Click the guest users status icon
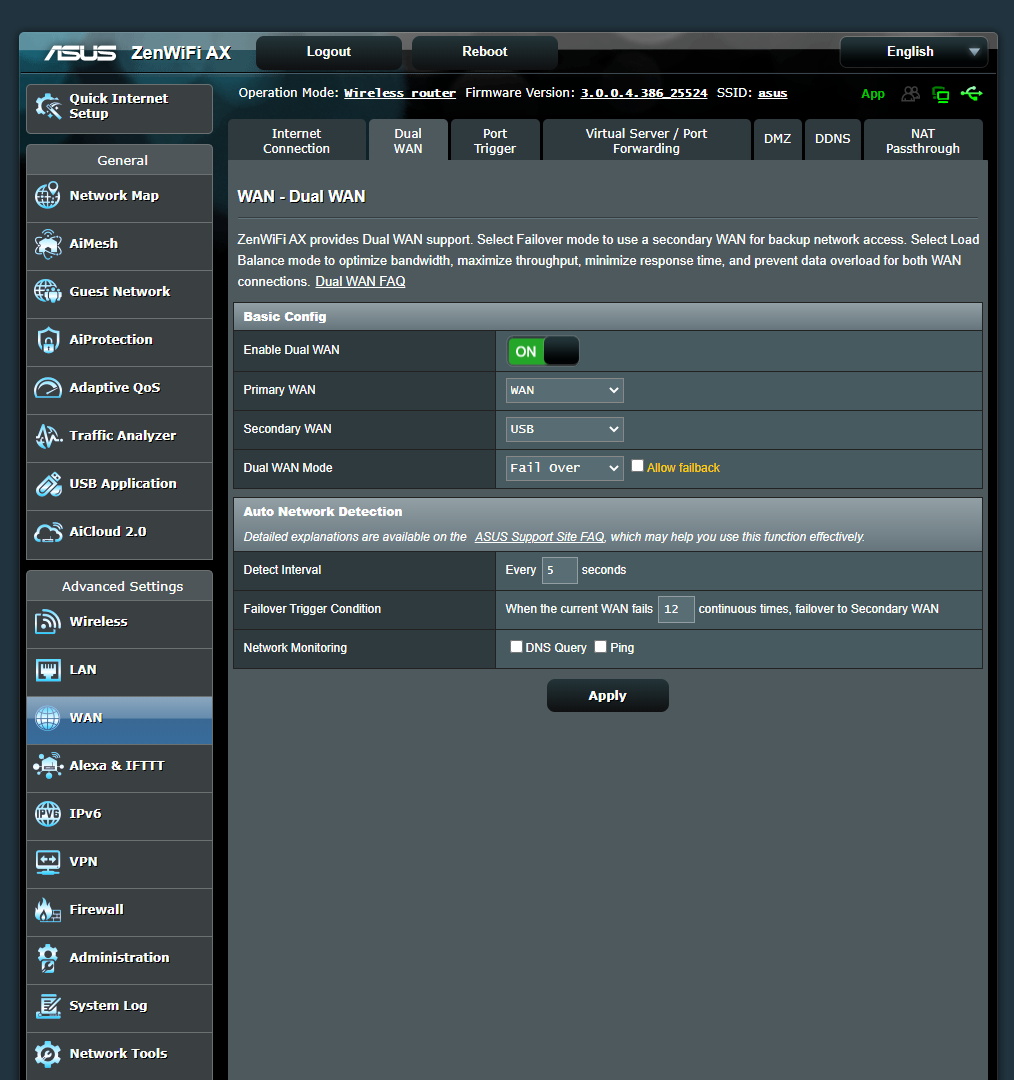 (911, 94)
